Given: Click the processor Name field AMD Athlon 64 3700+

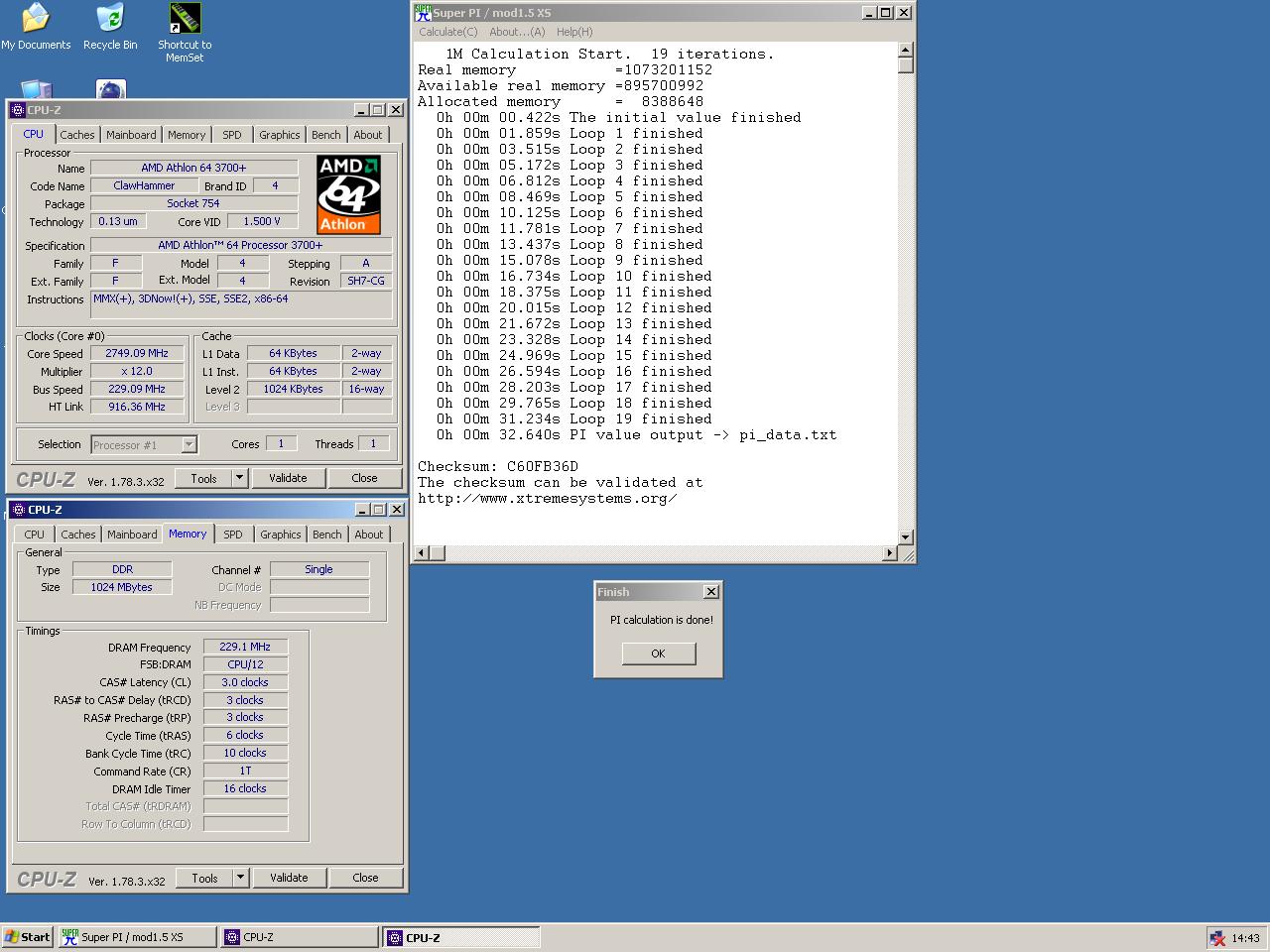Looking at the screenshot, I should tap(193, 168).
